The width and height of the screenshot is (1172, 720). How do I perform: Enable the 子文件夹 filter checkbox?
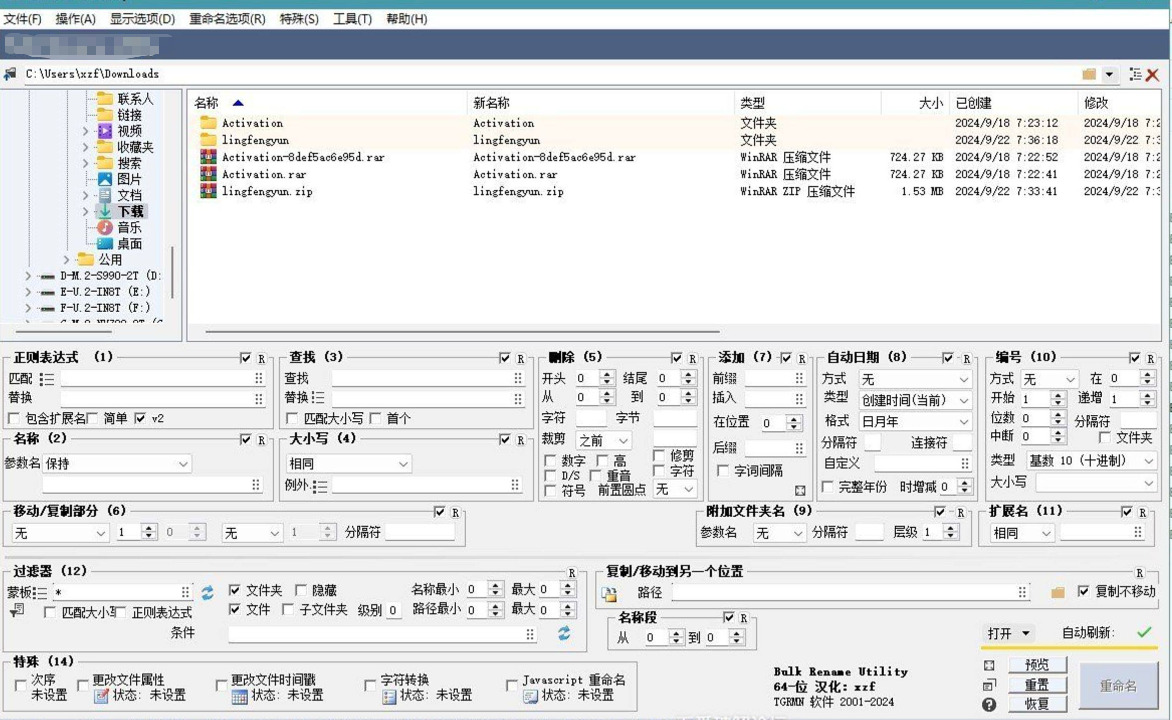(288, 609)
